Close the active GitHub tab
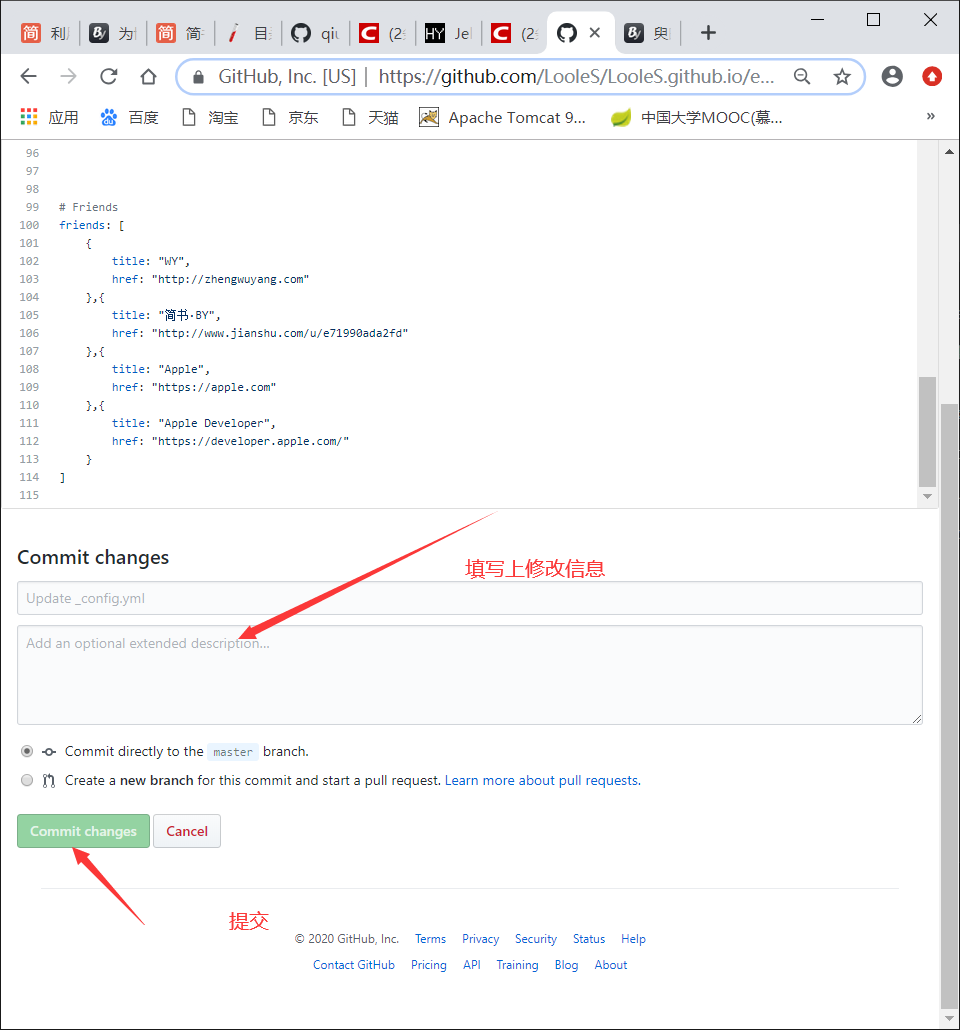The image size is (960, 1030). click(x=595, y=32)
